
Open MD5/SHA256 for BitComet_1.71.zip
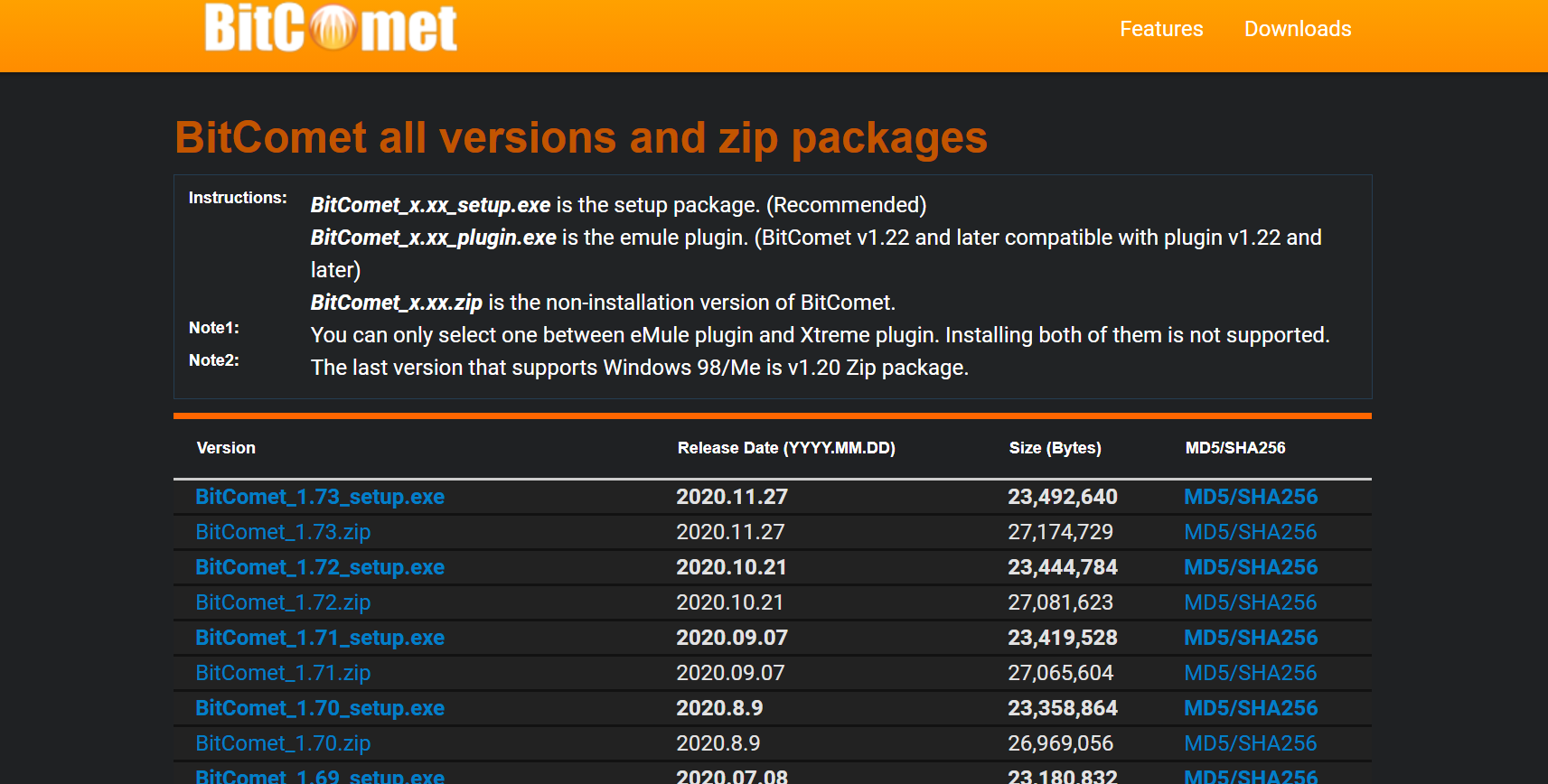(1251, 673)
